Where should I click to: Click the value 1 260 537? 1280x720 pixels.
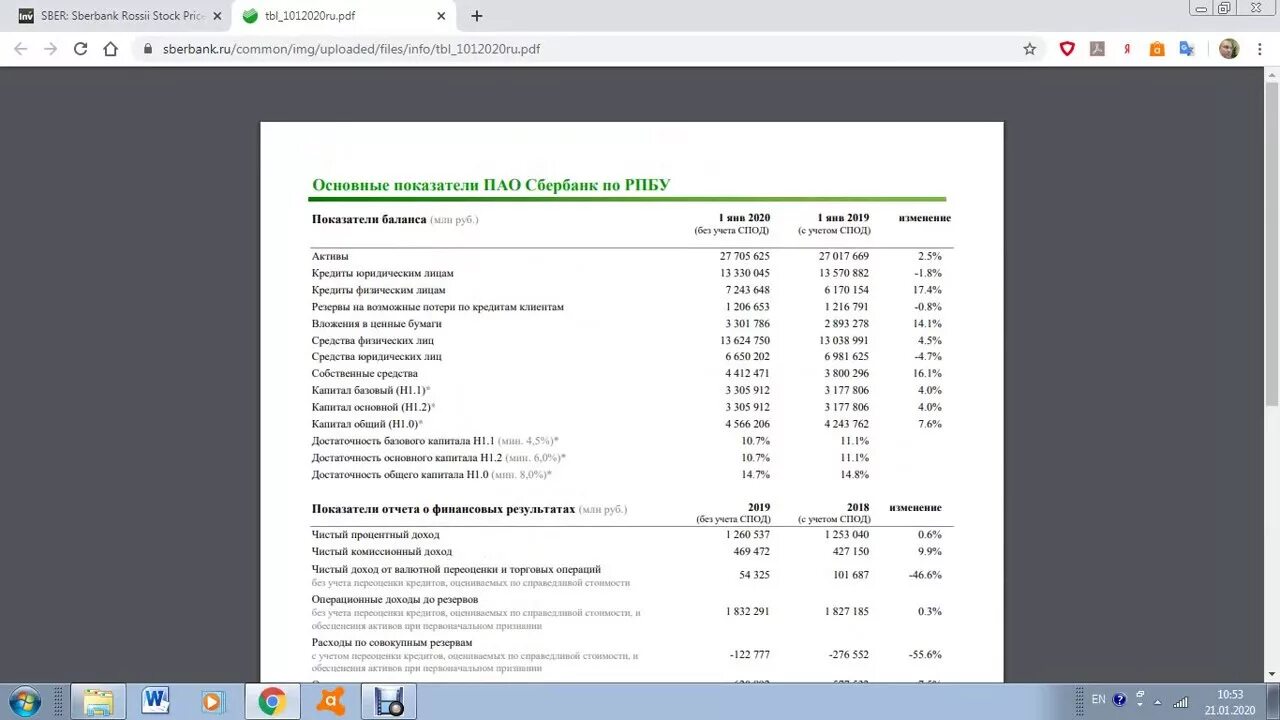click(748, 535)
